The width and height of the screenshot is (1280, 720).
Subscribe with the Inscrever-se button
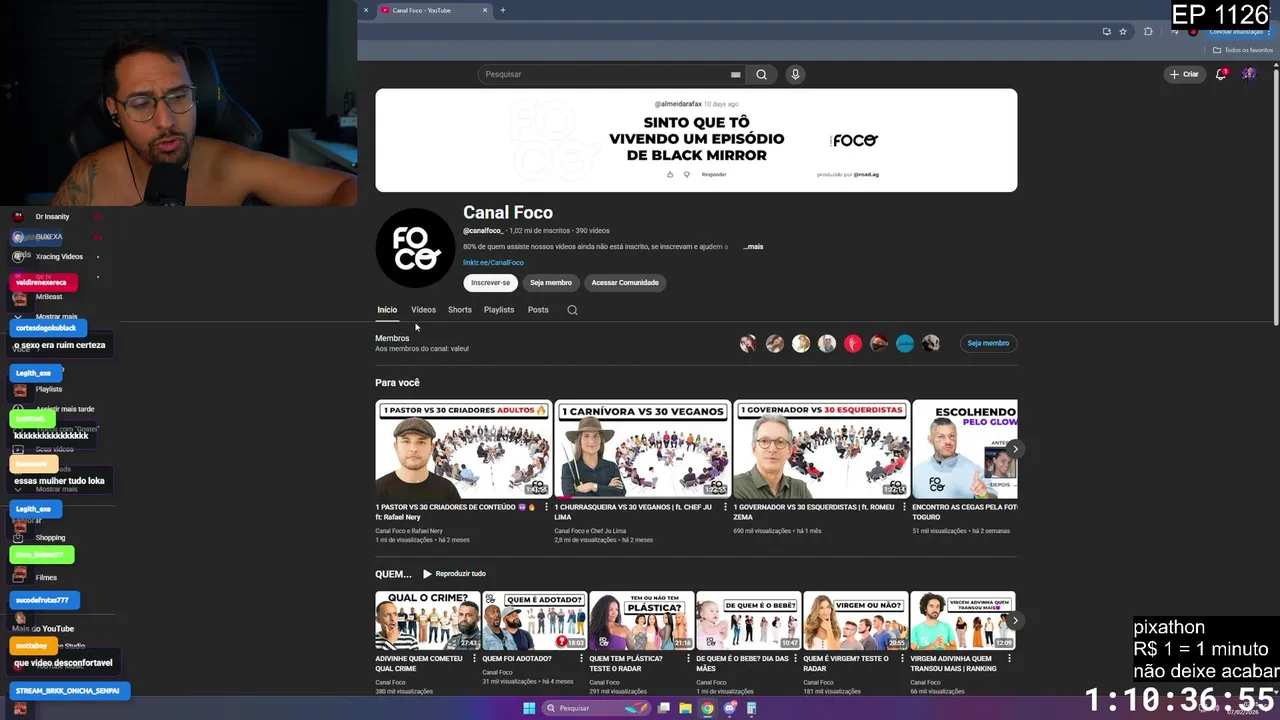pyautogui.click(x=490, y=283)
